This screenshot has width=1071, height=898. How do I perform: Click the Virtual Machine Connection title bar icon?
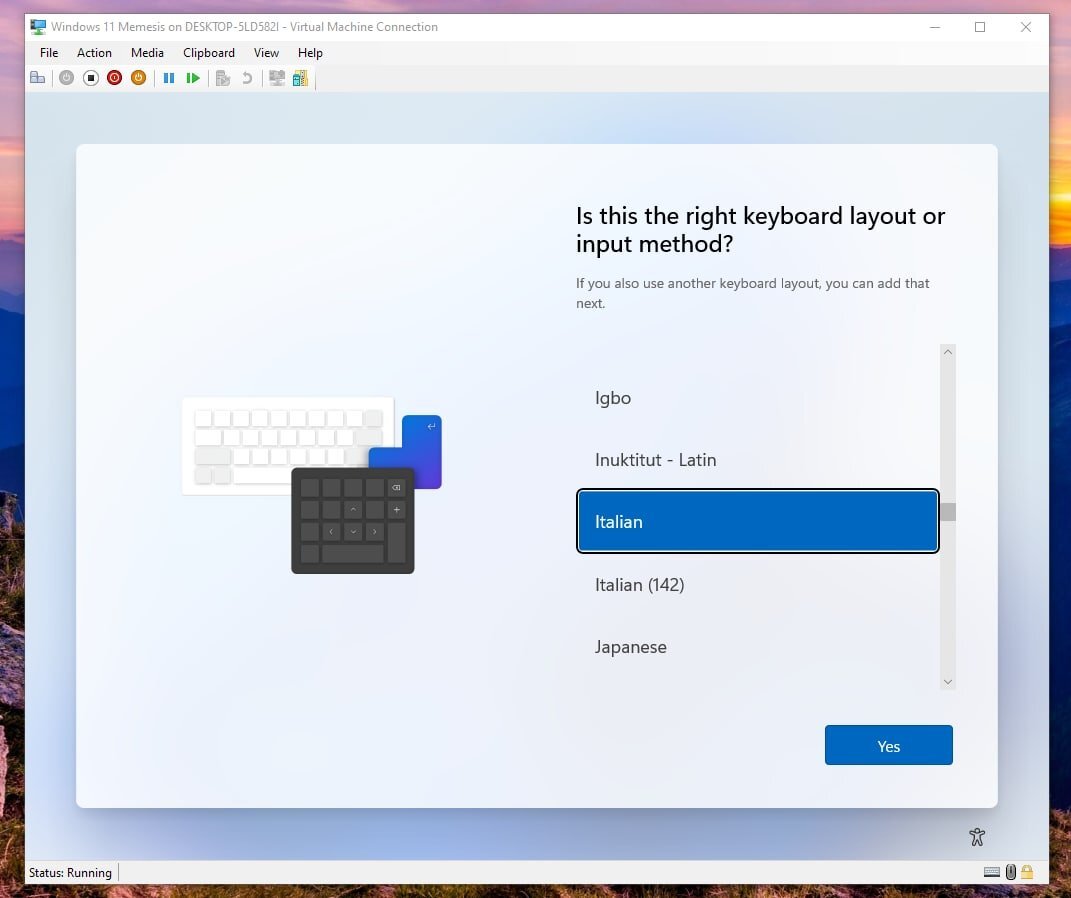pyautogui.click(x=38, y=27)
